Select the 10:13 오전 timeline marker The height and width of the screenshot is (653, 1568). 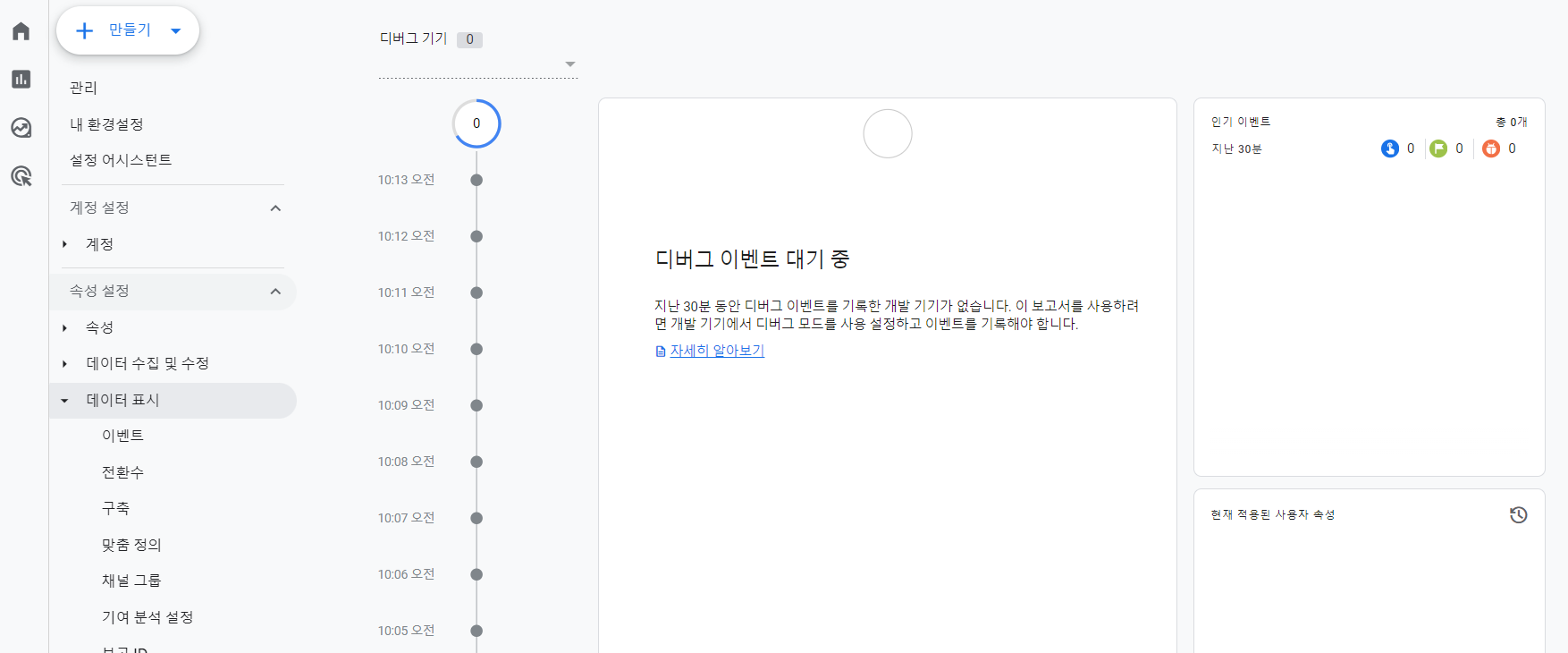(x=476, y=180)
